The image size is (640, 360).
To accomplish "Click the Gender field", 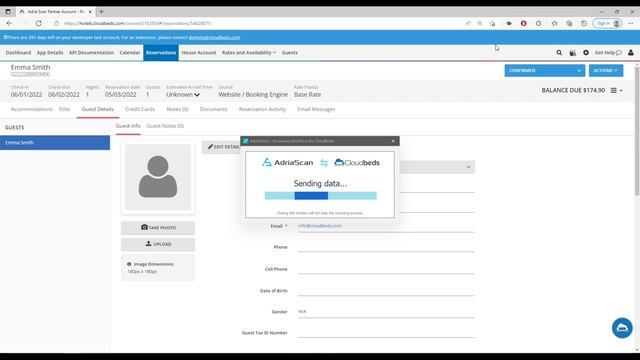I will point(386,312).
